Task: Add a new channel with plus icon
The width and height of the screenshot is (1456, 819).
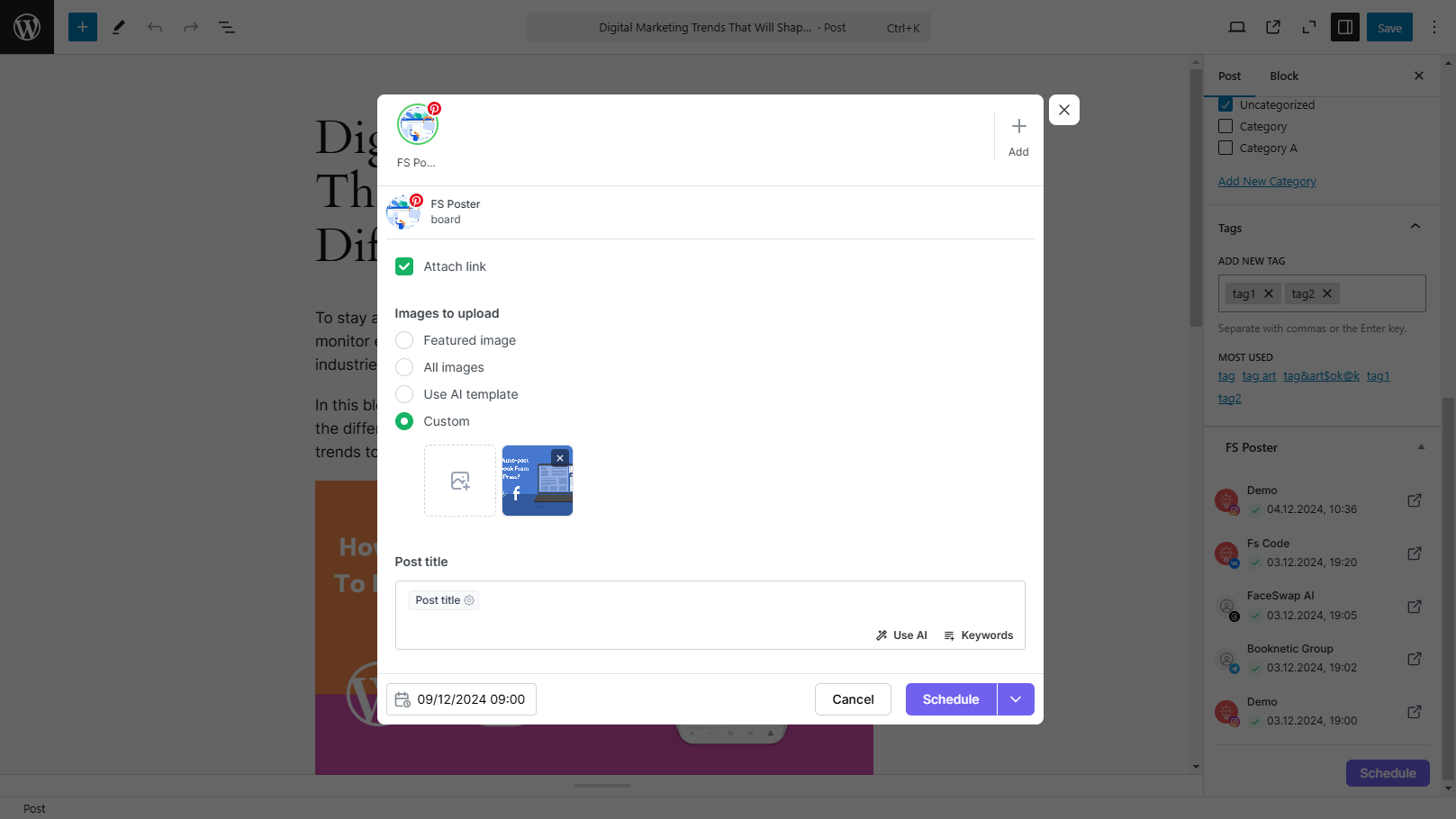Action: 1018,135
